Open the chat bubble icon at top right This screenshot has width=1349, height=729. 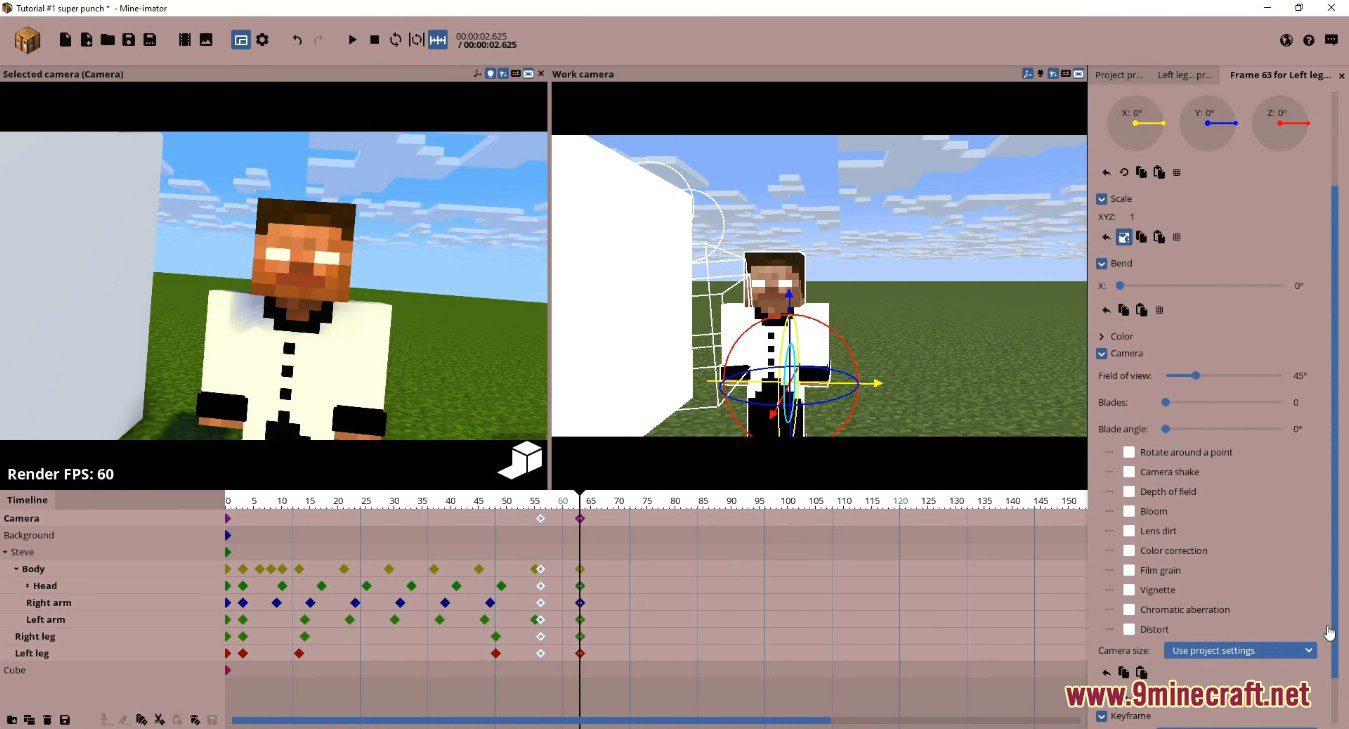1331,40
